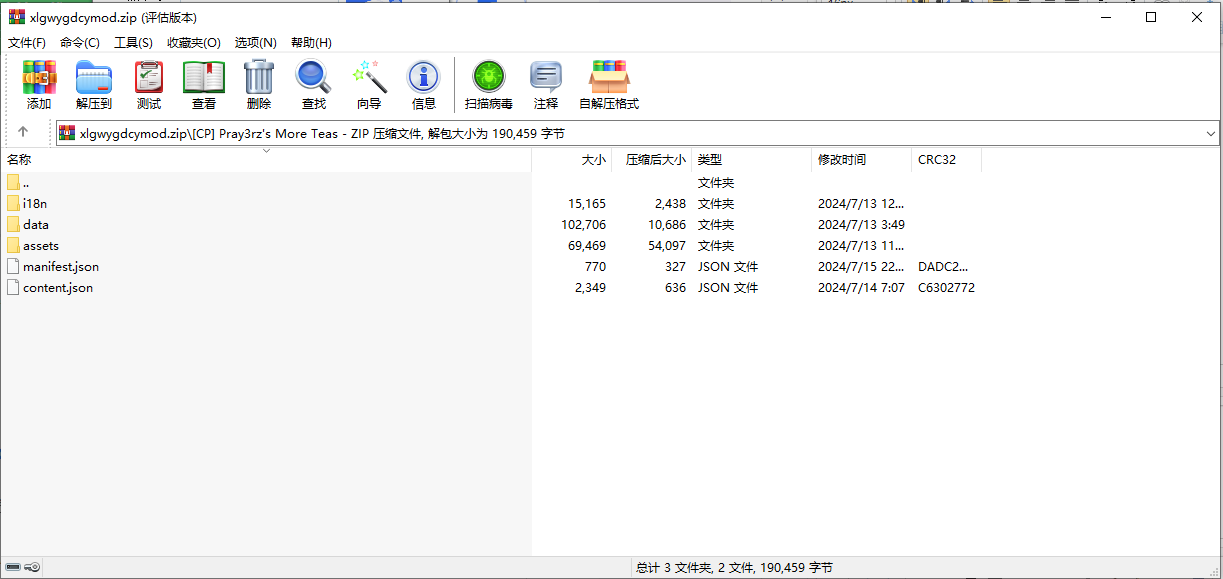Sort files by 大小 column header
This screenshot has height=579, width=1223.
(x=593, y=160)
